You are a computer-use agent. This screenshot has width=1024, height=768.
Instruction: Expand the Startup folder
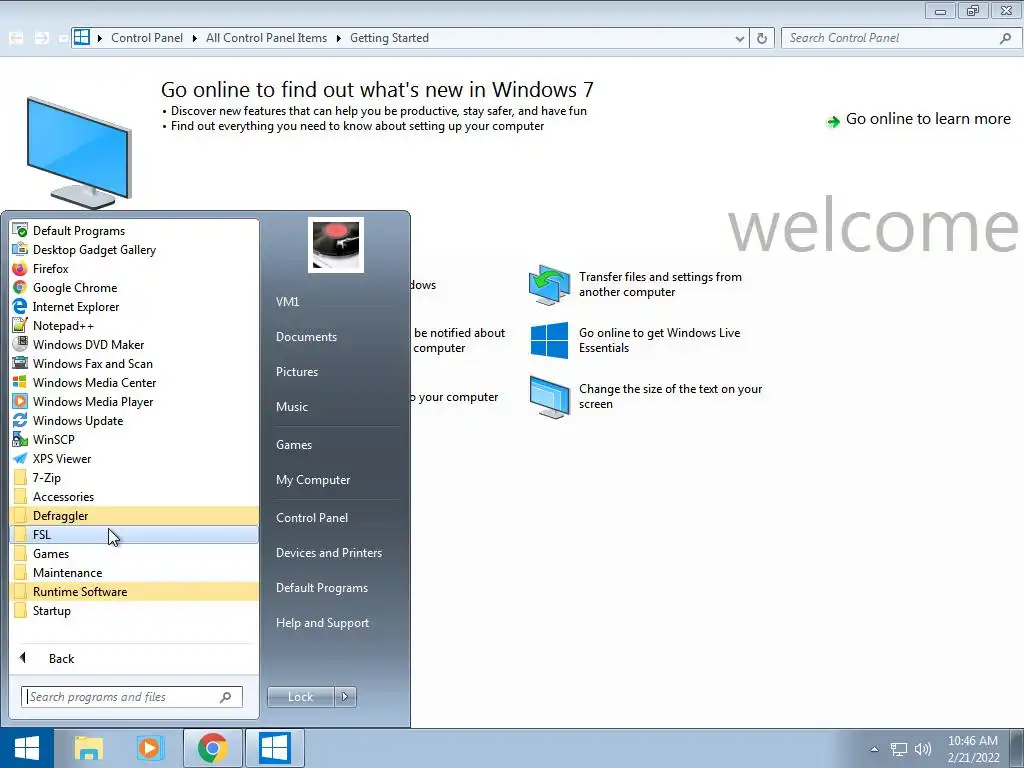click(x=134, y=610)
